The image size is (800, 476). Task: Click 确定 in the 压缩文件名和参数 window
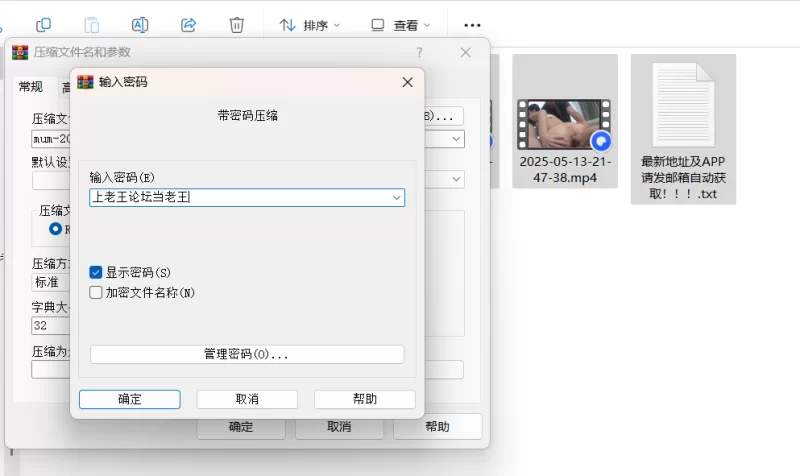(241, 427)
